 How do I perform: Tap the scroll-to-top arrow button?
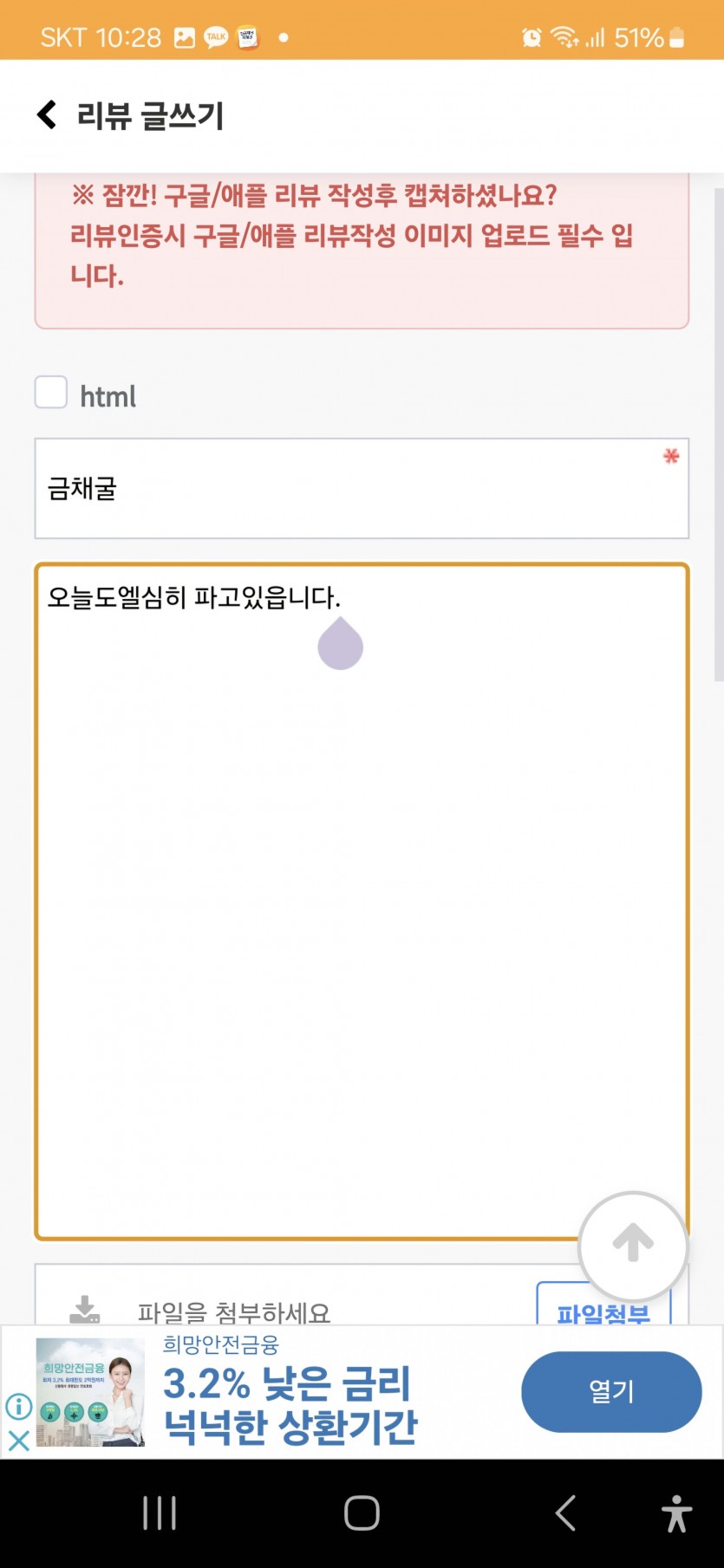633,1246
